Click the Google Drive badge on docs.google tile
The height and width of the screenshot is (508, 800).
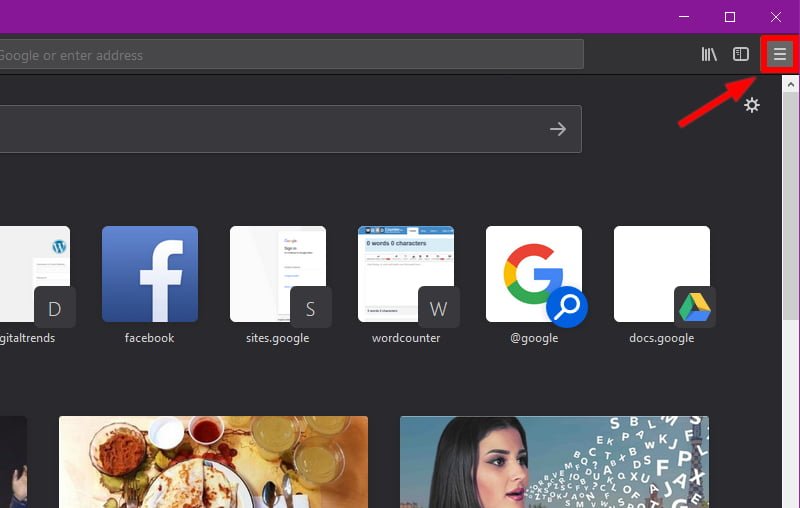point(694,308)
